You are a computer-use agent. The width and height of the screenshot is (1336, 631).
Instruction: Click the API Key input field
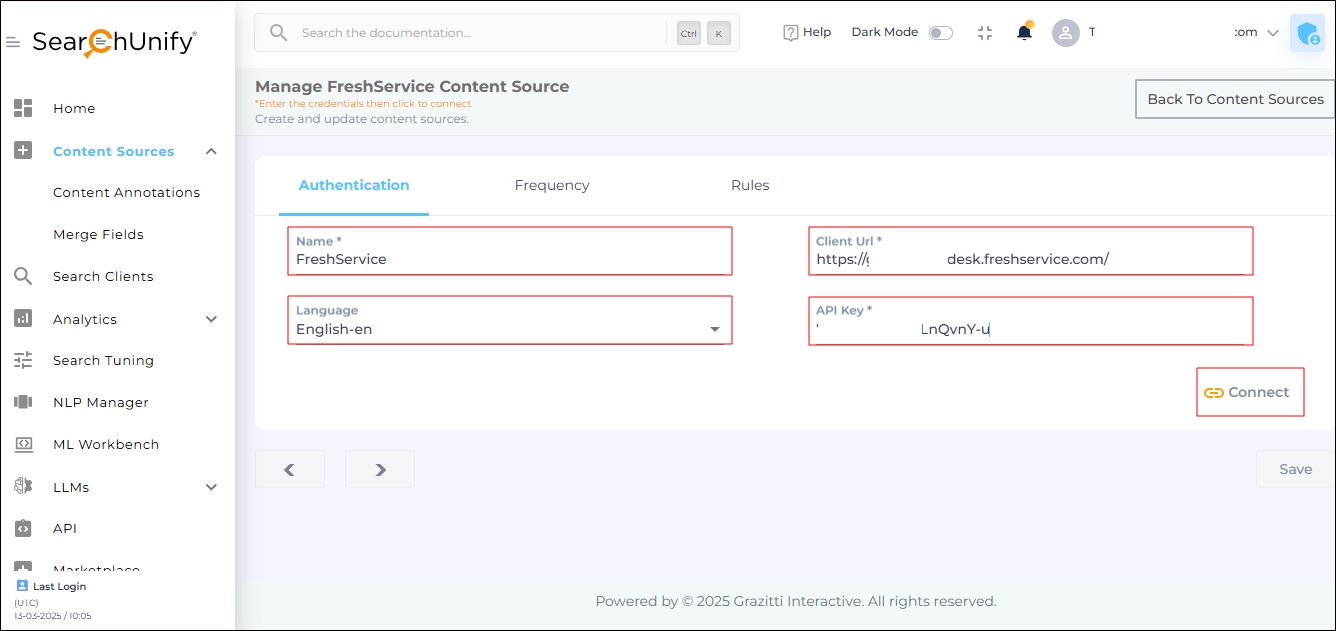coord(1030,329)
